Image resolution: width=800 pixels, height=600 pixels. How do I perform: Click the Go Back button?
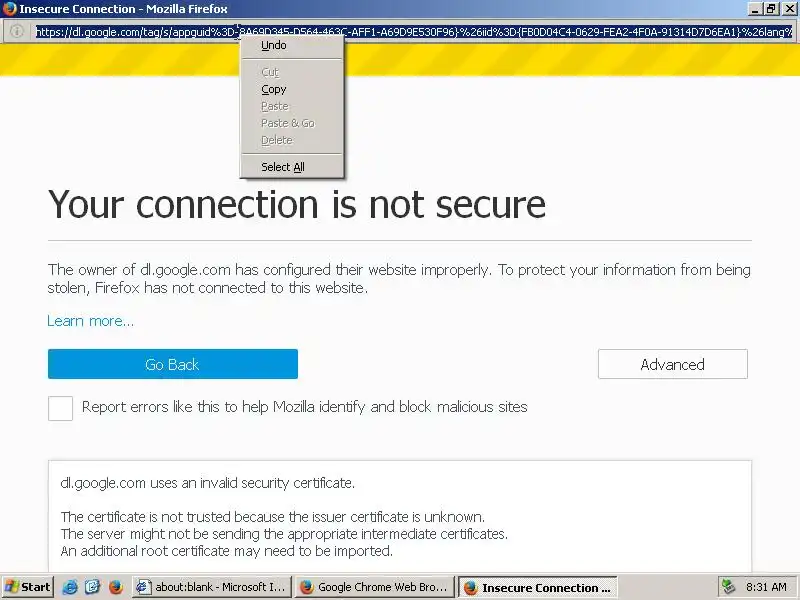point(172,364)
